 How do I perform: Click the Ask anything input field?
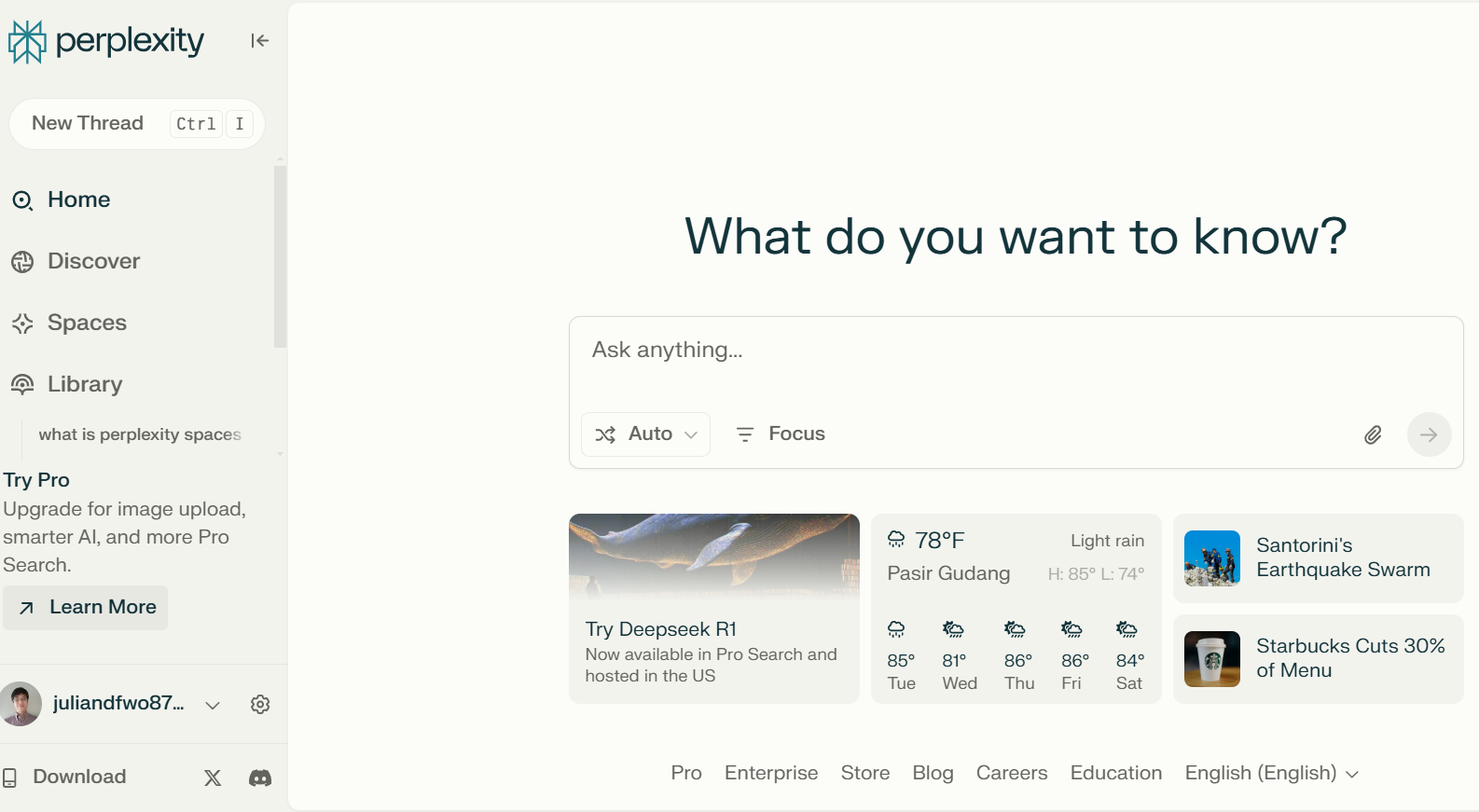coord(1016,351)
